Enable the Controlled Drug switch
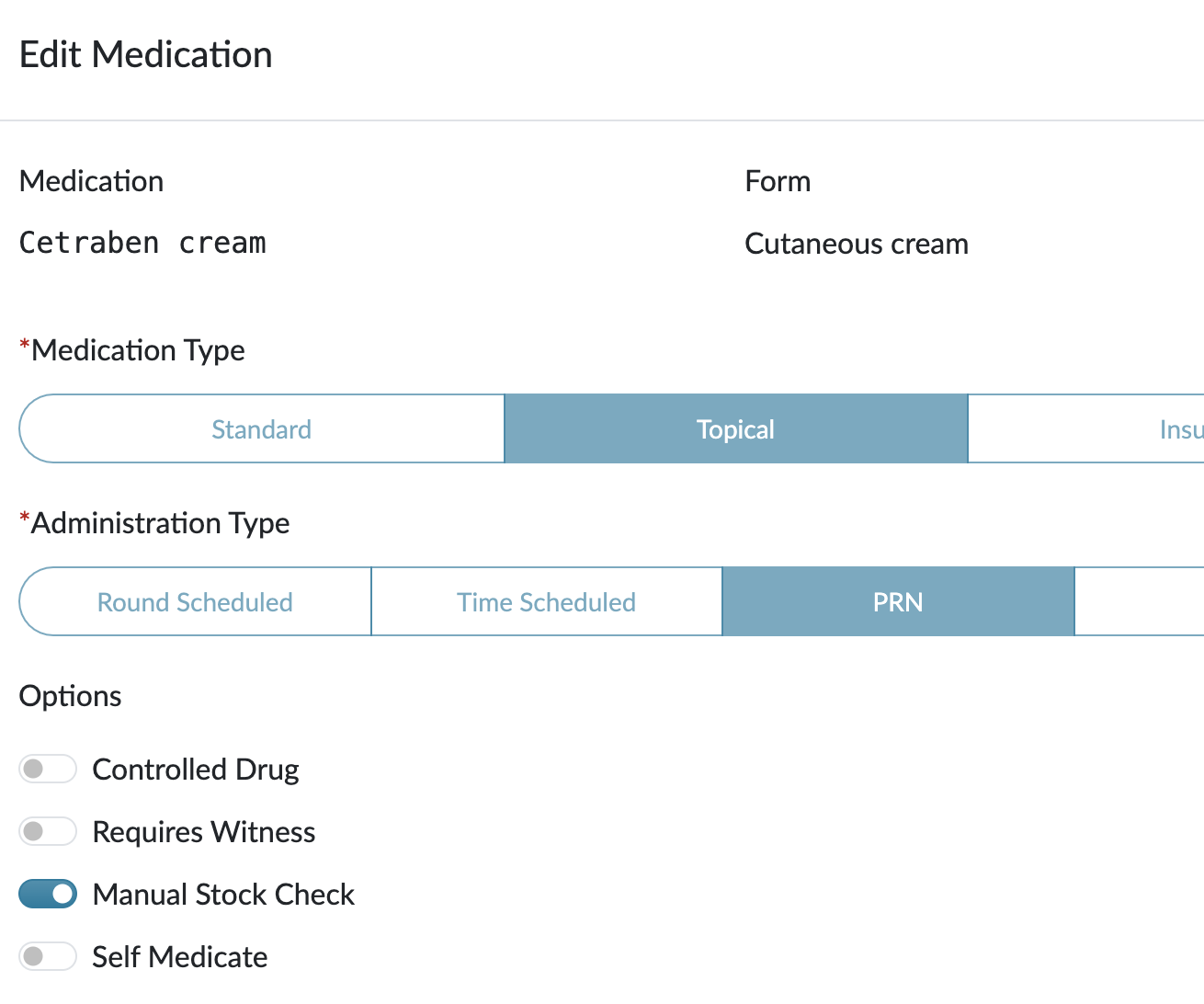 coord(47,769)
